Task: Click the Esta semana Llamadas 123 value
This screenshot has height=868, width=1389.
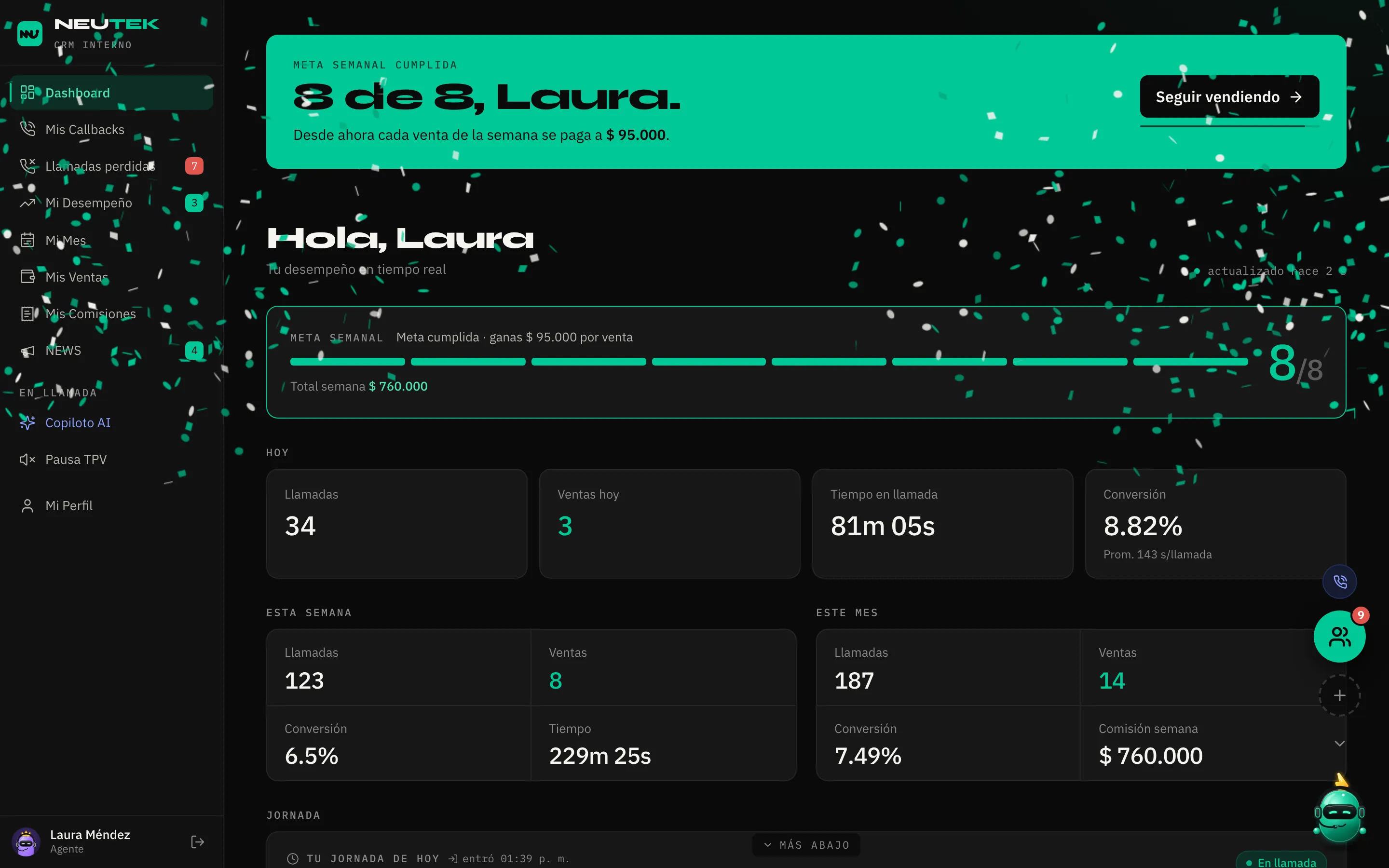Action: pyautogui.click(x=305, y=680)
